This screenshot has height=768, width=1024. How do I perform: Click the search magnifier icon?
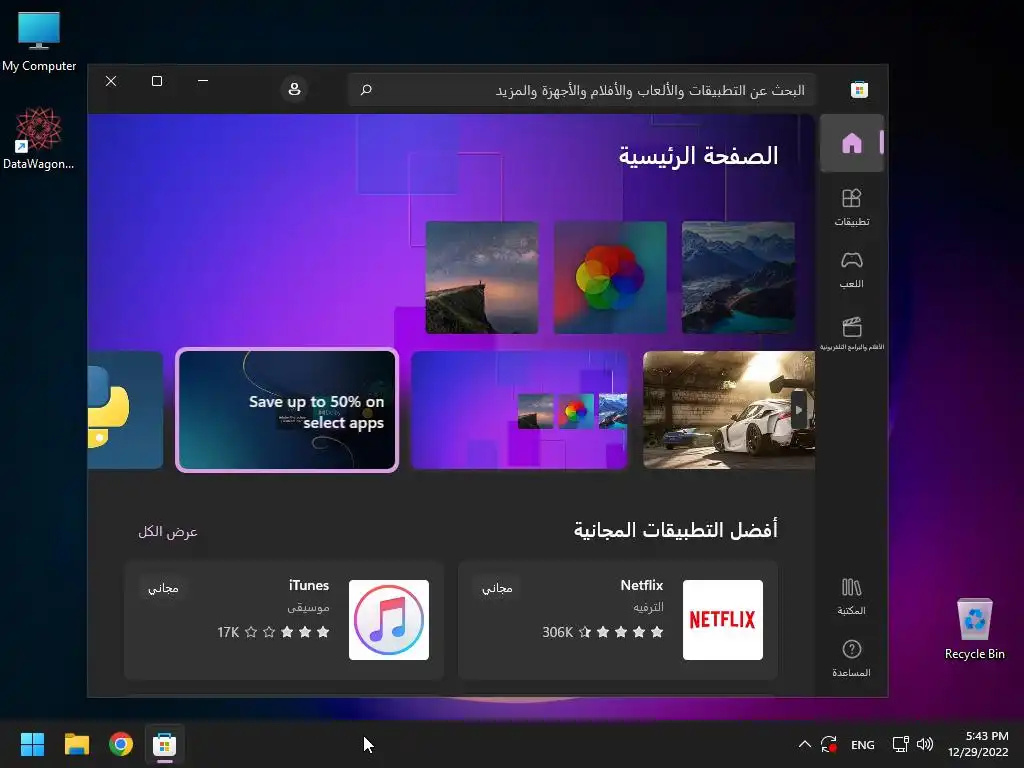(366, 89)
